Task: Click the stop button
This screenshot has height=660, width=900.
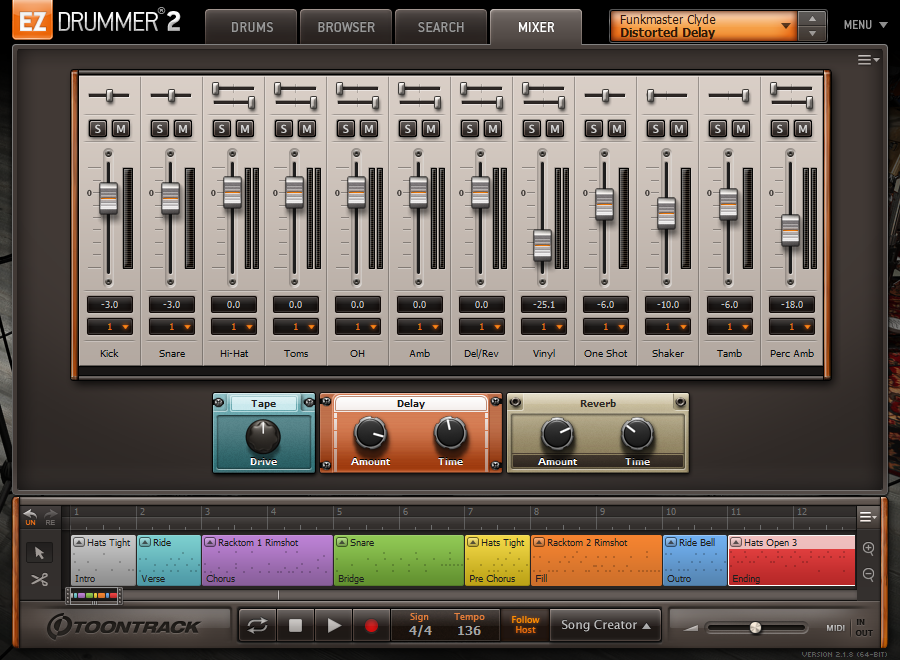Action: (295, 626)
